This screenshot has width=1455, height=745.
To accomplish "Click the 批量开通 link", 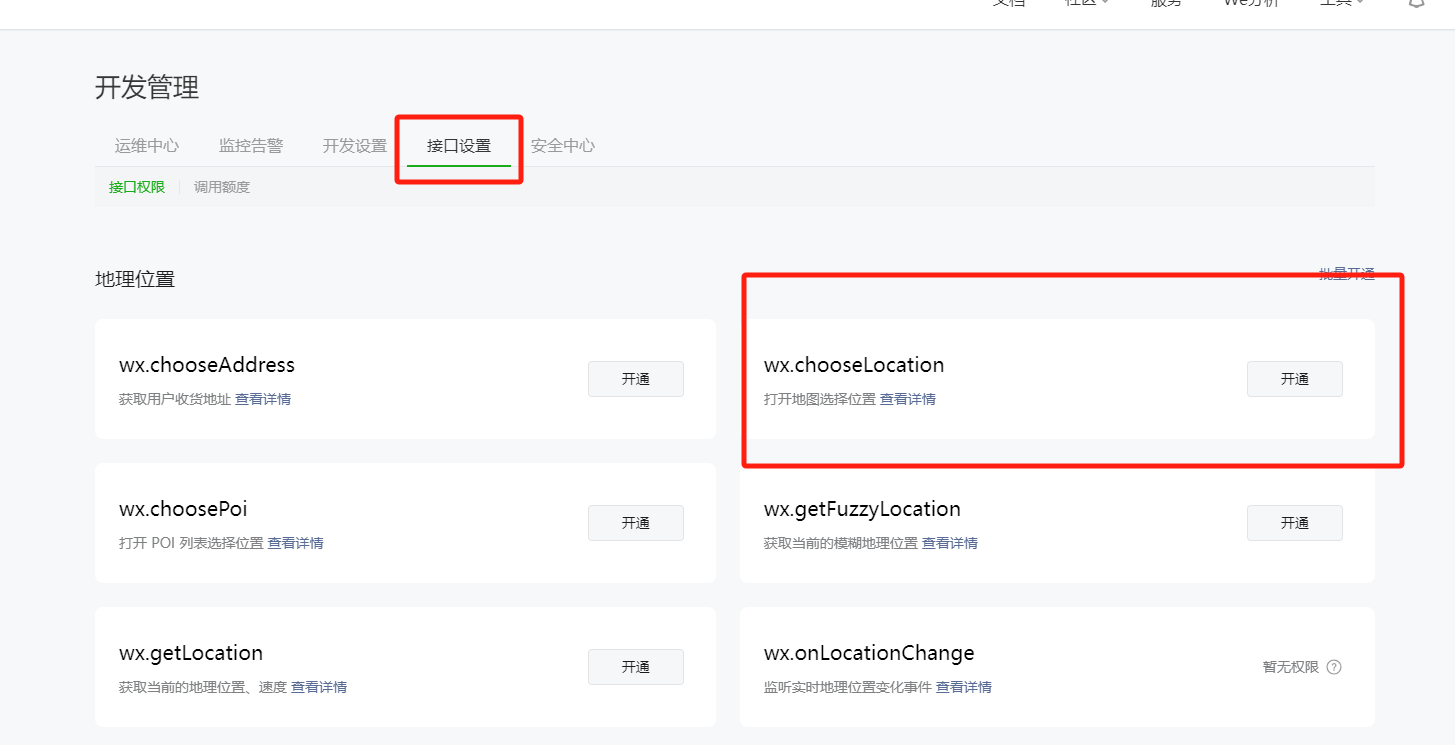I will click(1346, 274).
